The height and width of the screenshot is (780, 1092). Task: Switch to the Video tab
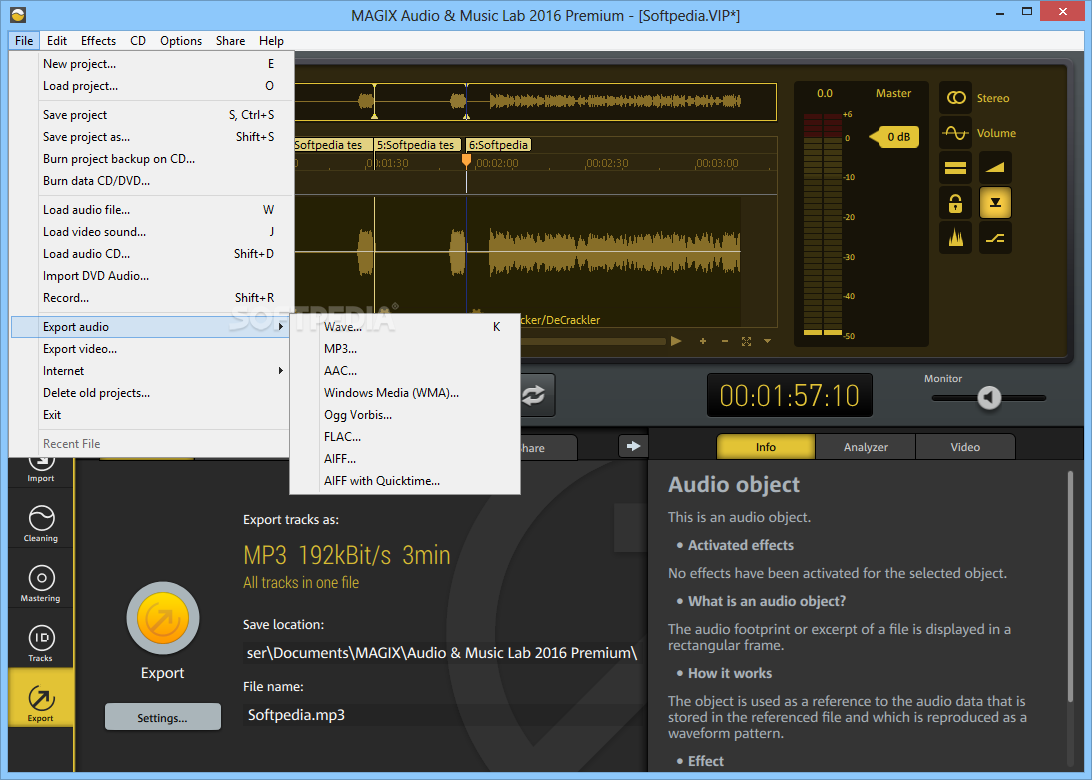coord(965,447)
